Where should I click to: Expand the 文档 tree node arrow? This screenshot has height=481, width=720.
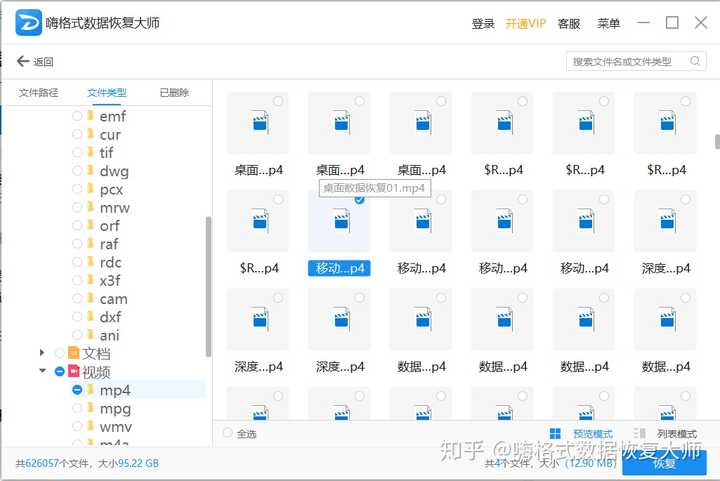(x=42, y=352)
